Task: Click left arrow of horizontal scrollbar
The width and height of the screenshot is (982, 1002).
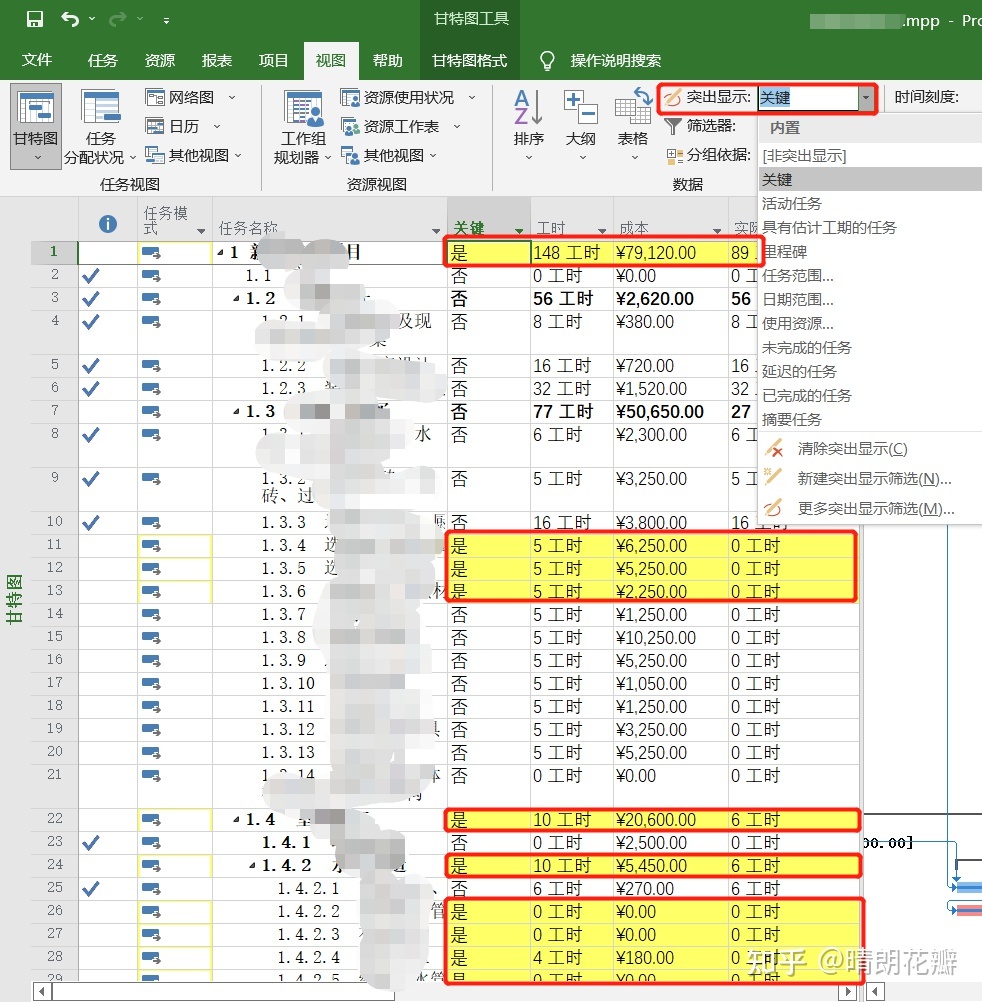Action: coord(42,992)
